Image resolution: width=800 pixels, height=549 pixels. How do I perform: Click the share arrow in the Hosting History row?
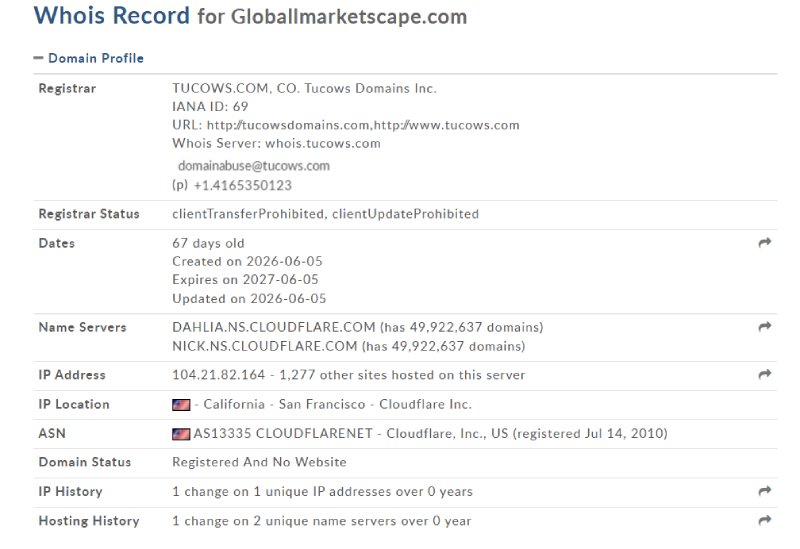(x=764, y=520)
